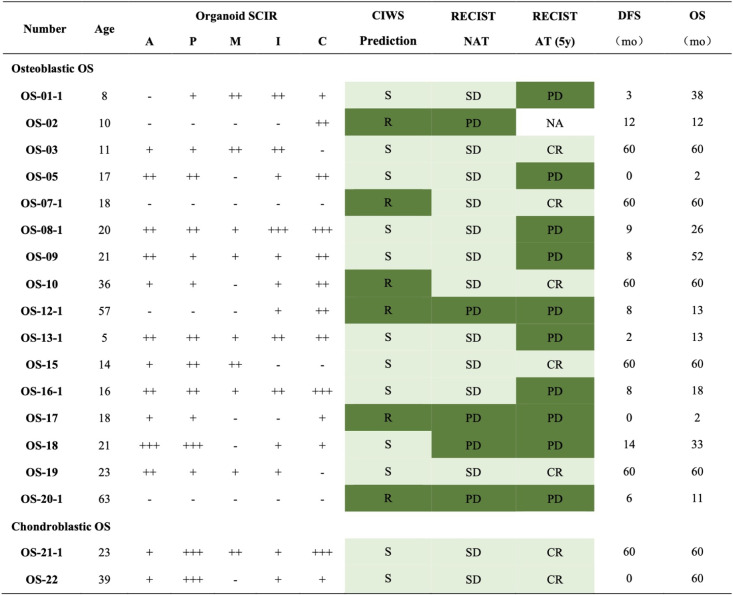The image size is (733, 595).
Task: Select the Chondroblastic OS section heading
Action: click(61, 527)
